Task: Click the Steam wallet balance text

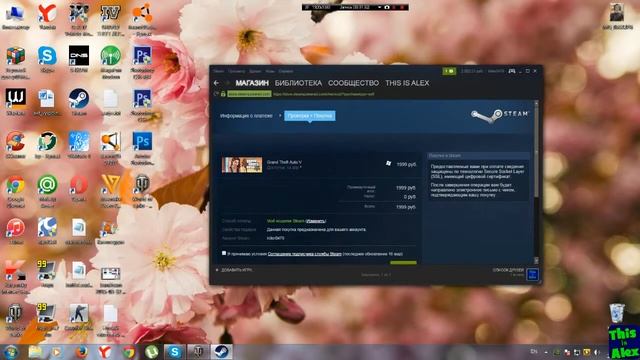Action: tap(471, 71)
